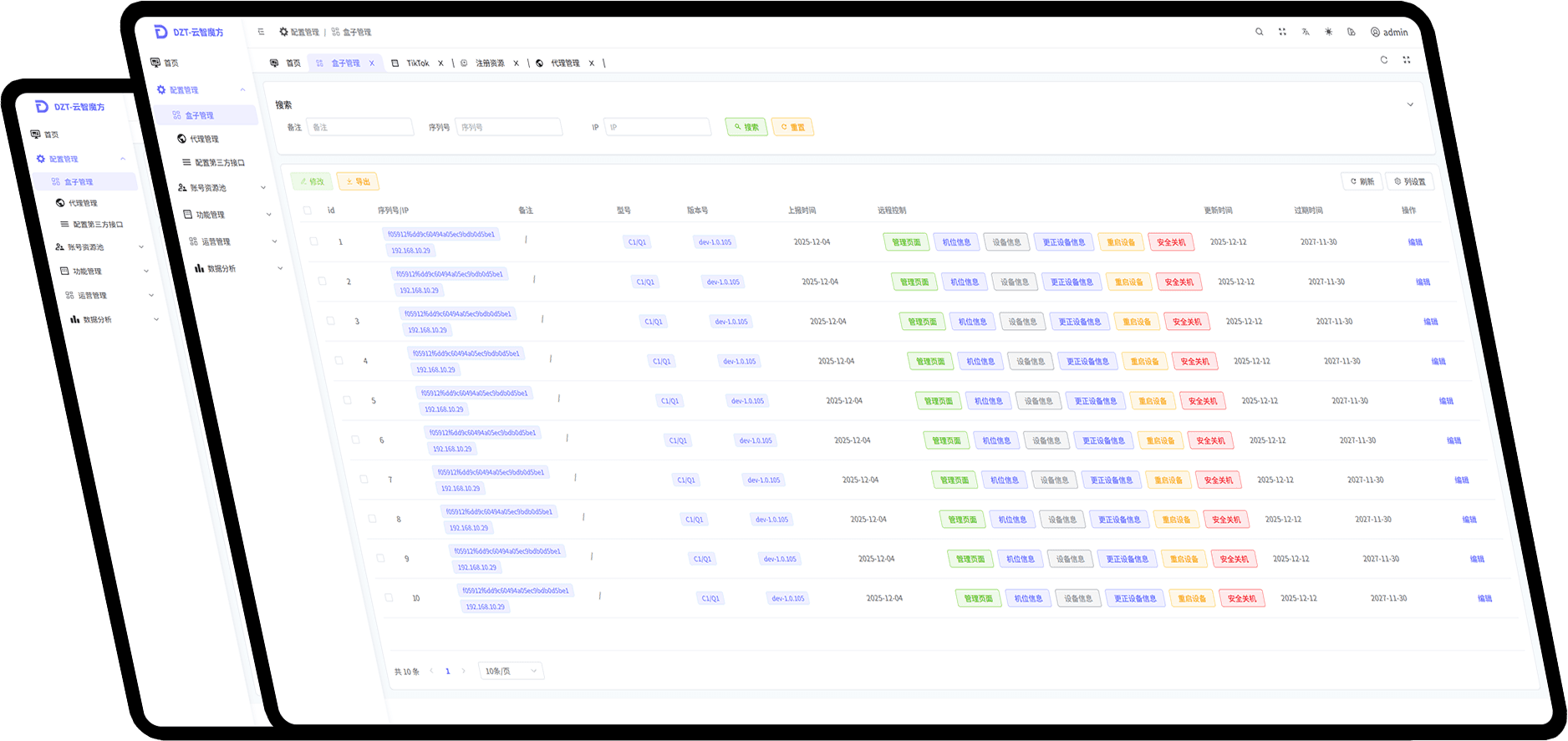Image resolution: width=1568 pixels, height=741 pixels.
Task: Collapse the 搜索 panel with its chevron
Action: point(1410,105)
